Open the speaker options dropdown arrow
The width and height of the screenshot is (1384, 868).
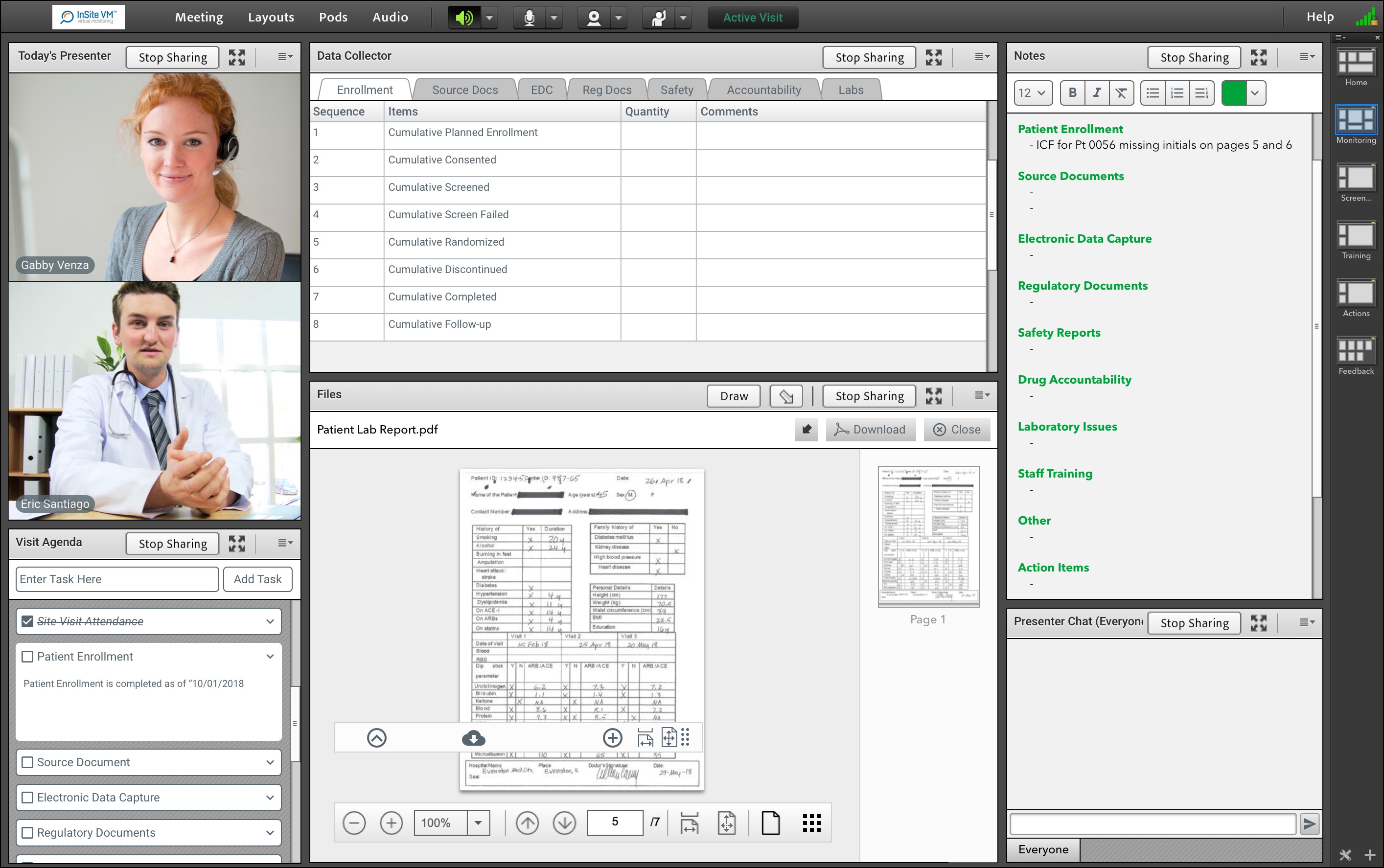pos(489,18)
